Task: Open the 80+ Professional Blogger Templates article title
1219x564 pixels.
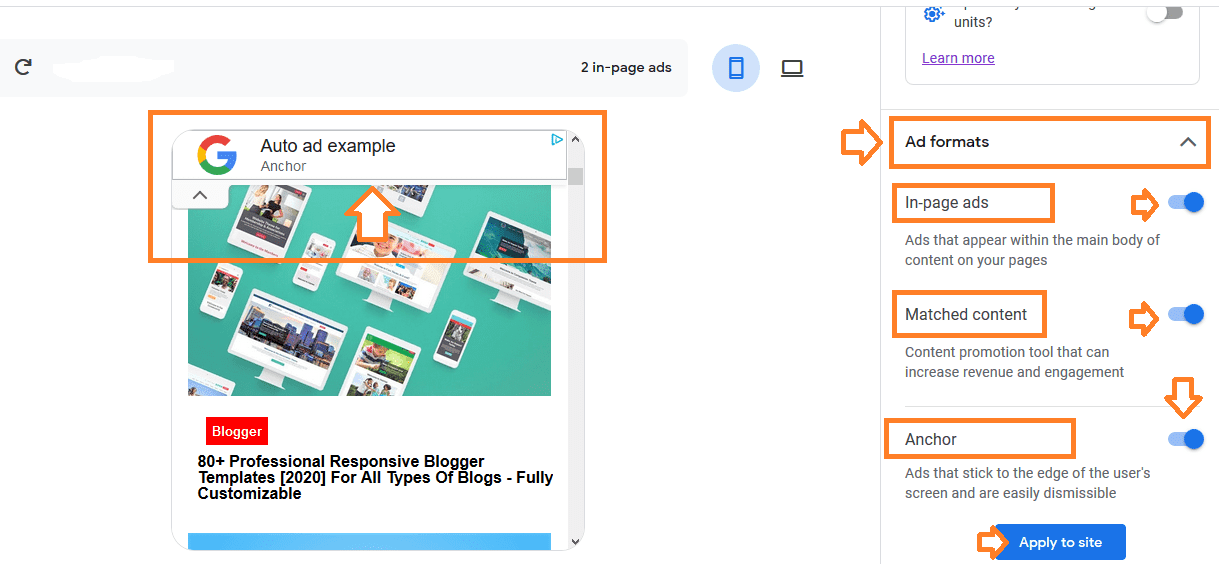Action: point(375,477)
